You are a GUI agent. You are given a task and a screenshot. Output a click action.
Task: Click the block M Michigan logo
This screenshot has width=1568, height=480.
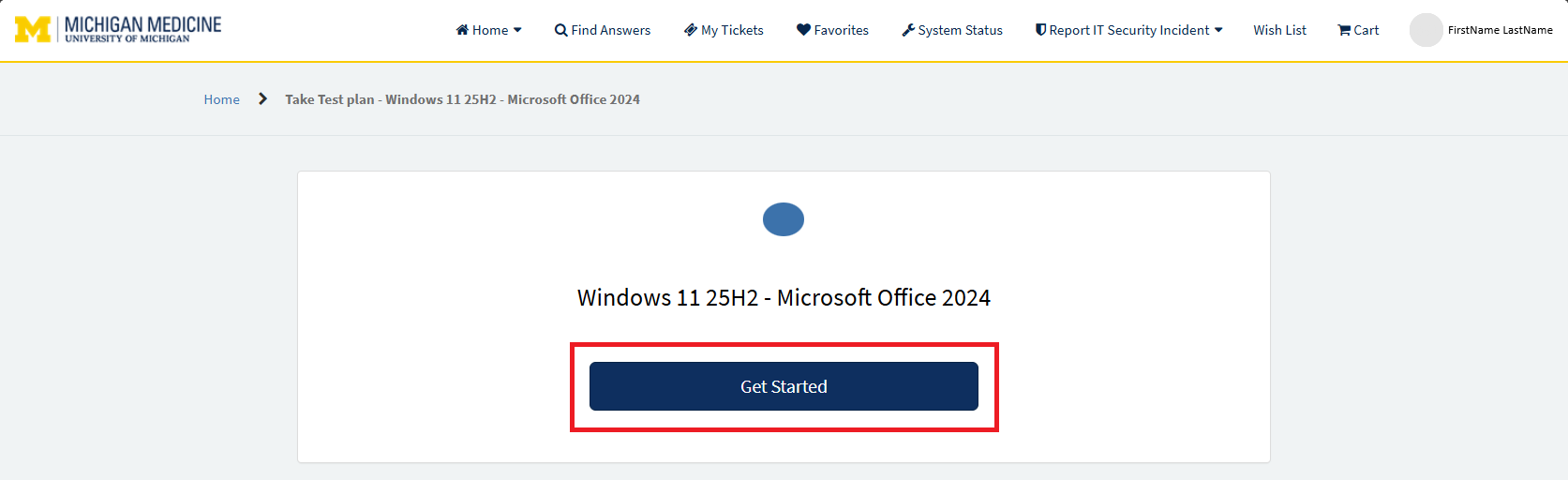tap(33, 30)
